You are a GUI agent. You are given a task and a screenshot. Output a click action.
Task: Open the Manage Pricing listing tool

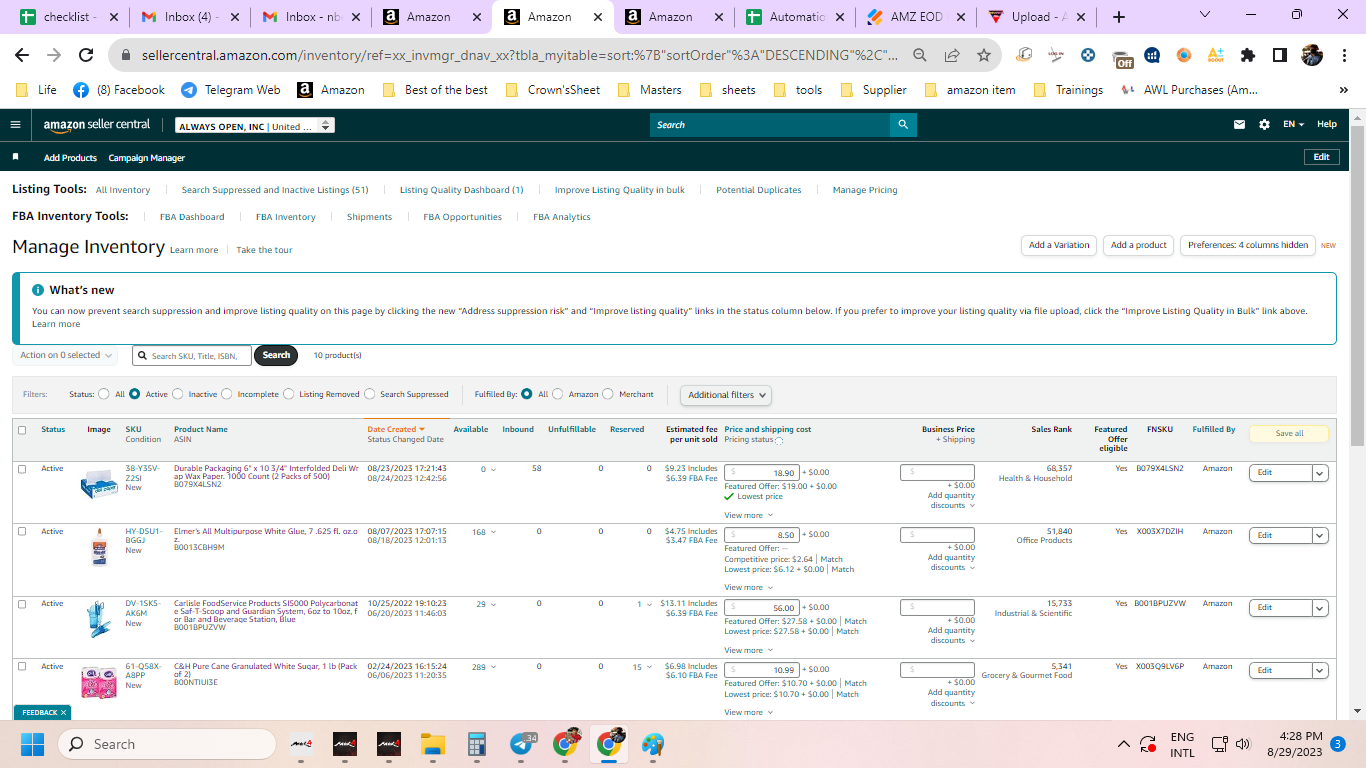pos(865,190)
